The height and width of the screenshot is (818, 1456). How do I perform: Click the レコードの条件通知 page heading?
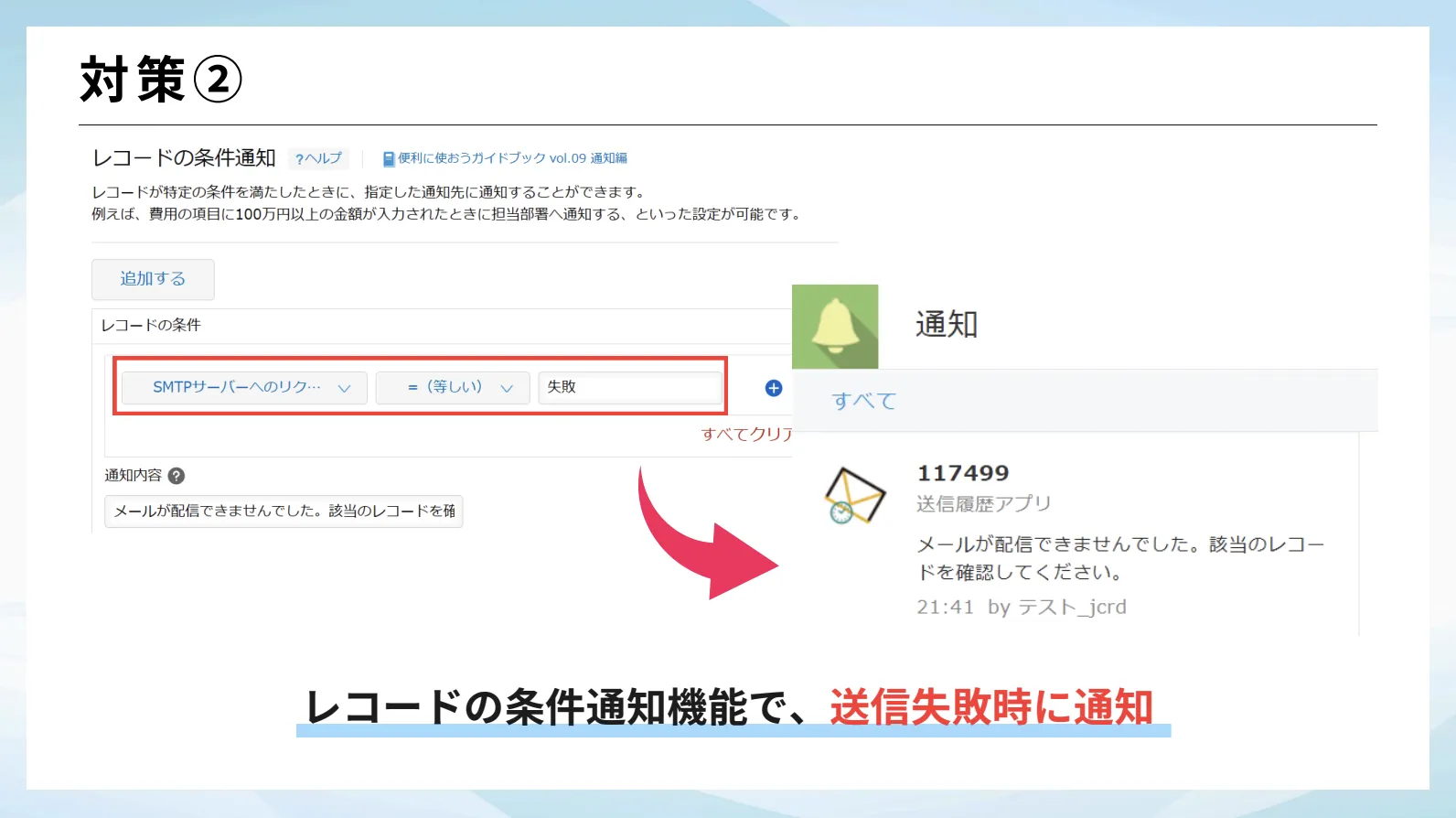184,158
